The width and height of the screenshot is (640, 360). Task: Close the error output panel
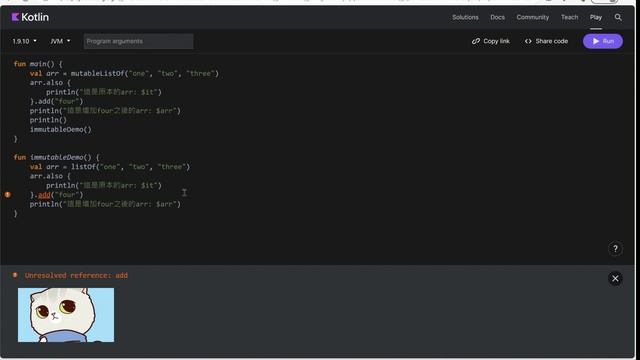(615, 278)
